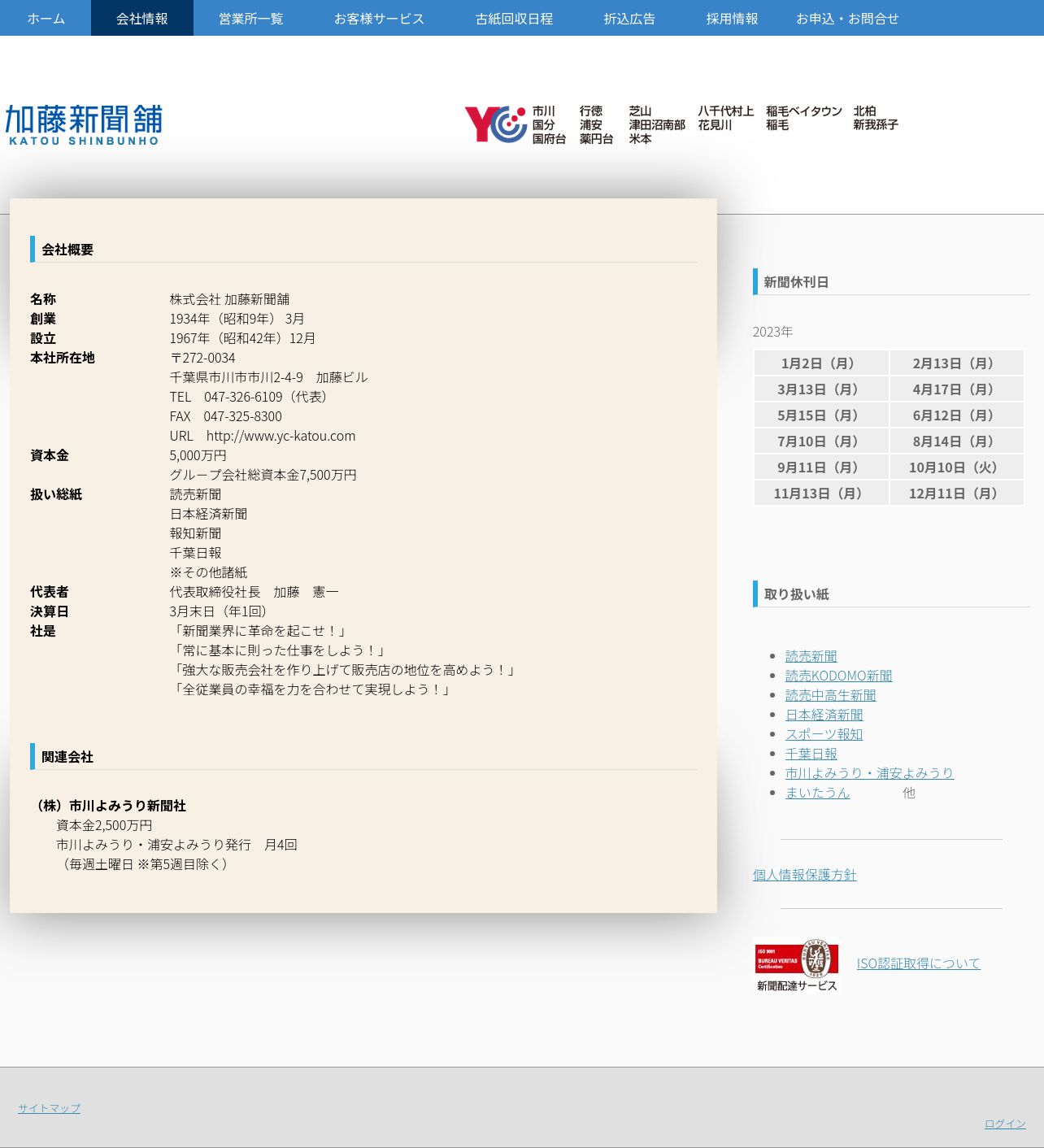Click the 2月13日（月） holiday cell
The height and width of the screenshot is (1148, 1044).
(x=956, y=363)
